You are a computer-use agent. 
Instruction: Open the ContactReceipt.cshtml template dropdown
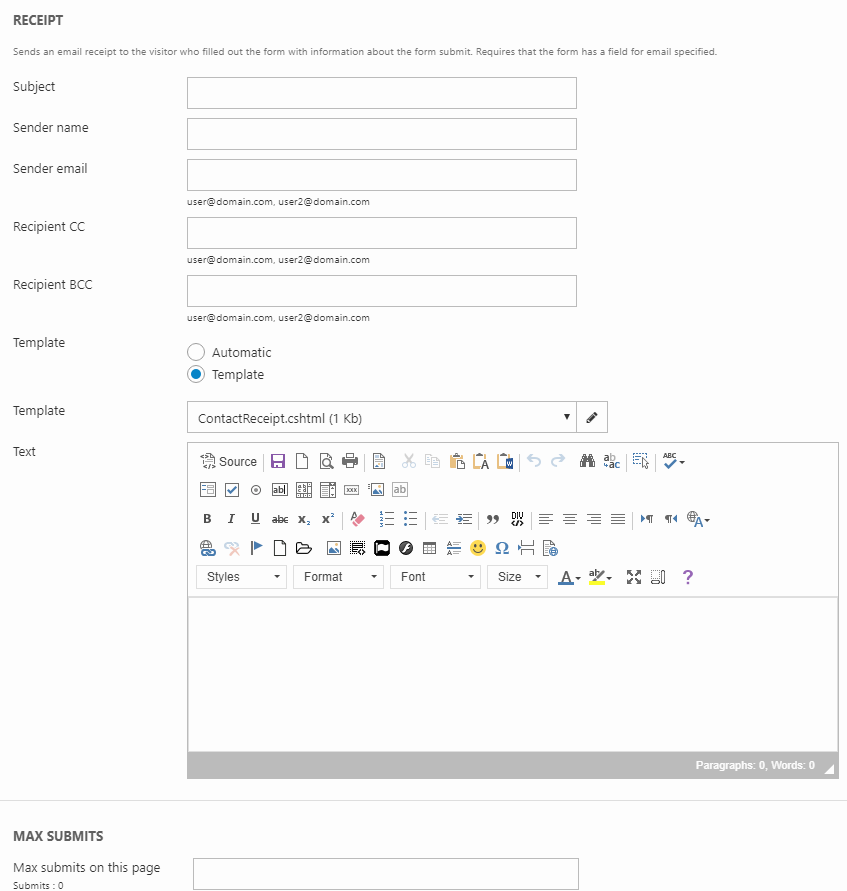(381, 418)
